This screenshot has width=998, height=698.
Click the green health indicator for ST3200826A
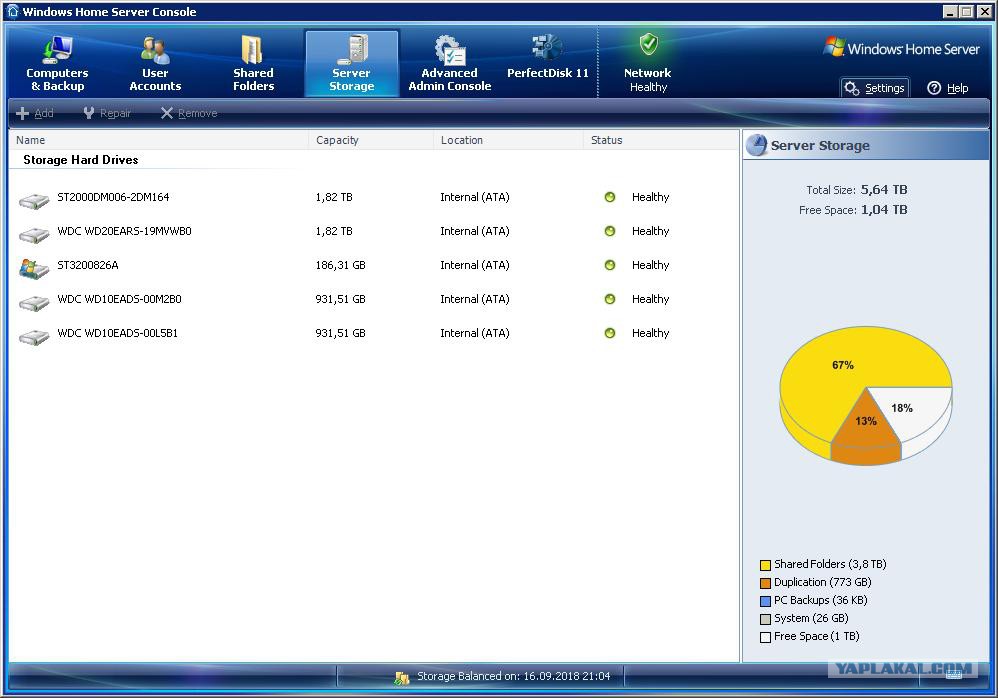pyautogui.click(x=610, y=265)
